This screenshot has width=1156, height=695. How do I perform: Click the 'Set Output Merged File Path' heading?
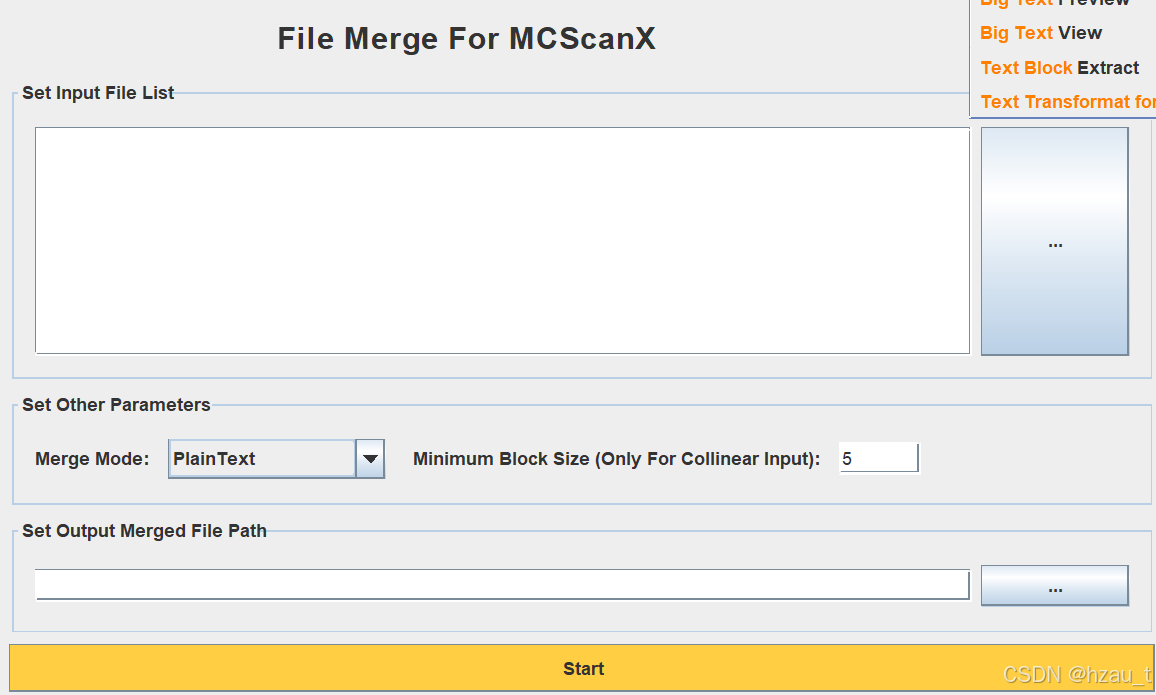[x=144, y=531]
